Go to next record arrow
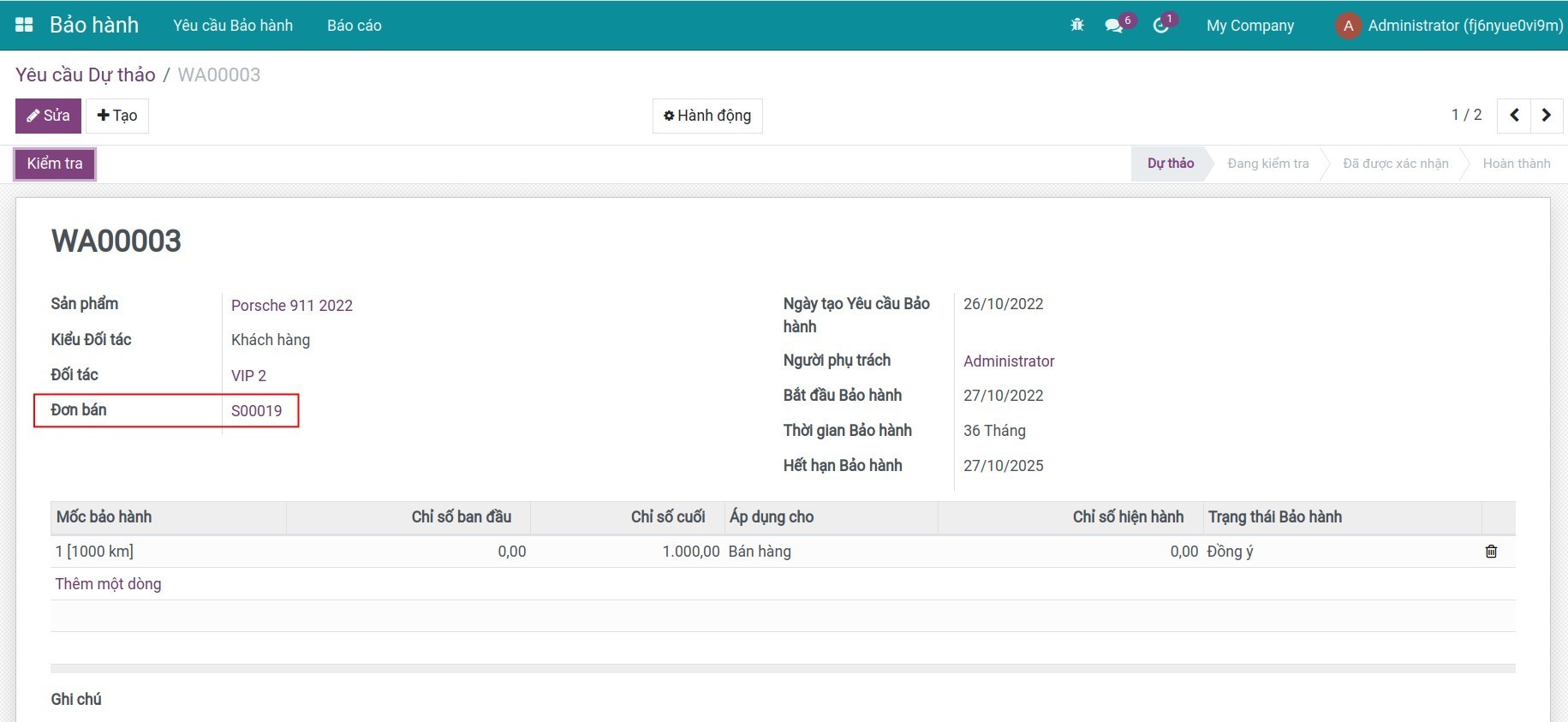1568x722 pixels. (1547, 116)
